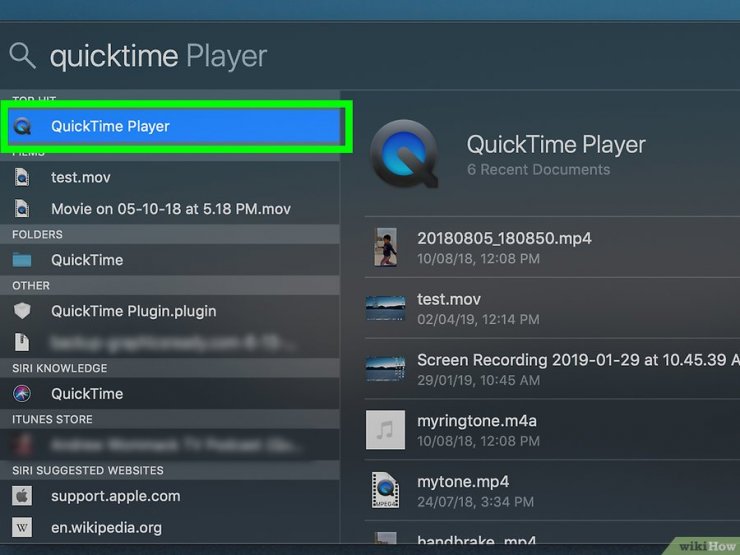This screenshot has width=740, height=555.
Task: Click the blurred iTunes Store podcast result
Action: pyautogui.click(x=170, y=445)
